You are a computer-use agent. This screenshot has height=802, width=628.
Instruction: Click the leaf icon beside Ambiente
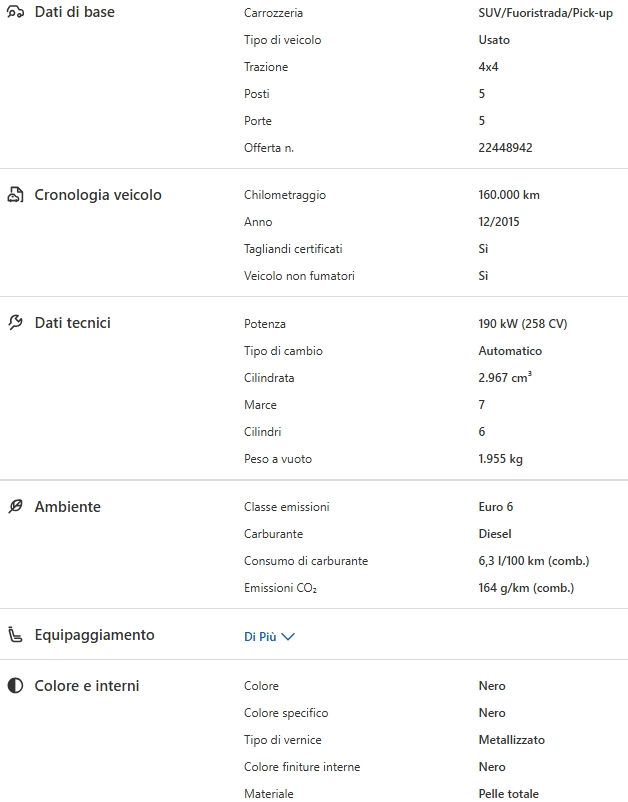click(x=15, y=507)
